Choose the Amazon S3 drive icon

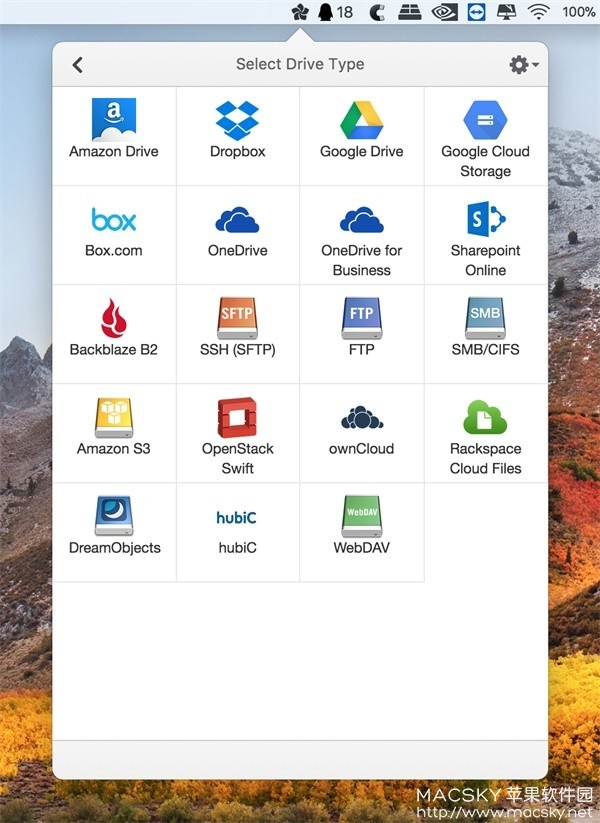[x=114, y=418]
